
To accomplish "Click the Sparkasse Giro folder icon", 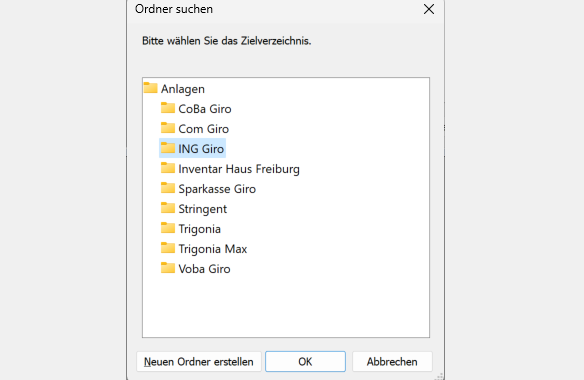I will click(x=168, y=188).
